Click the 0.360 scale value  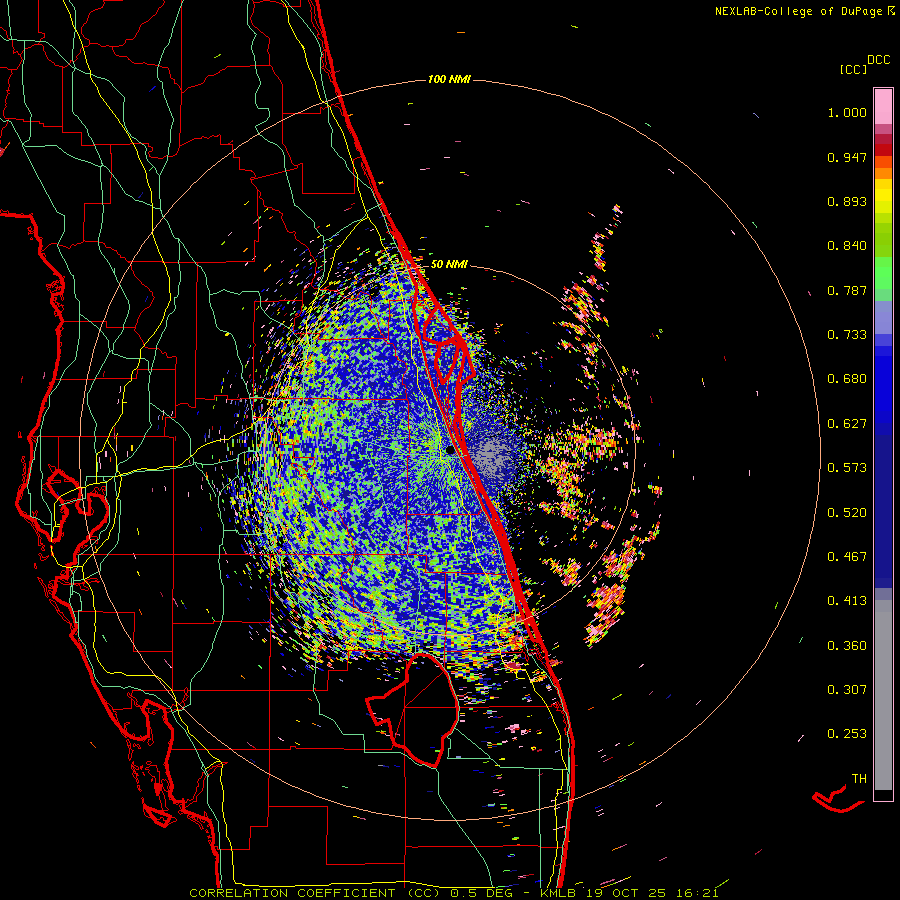tap(847, 646)
